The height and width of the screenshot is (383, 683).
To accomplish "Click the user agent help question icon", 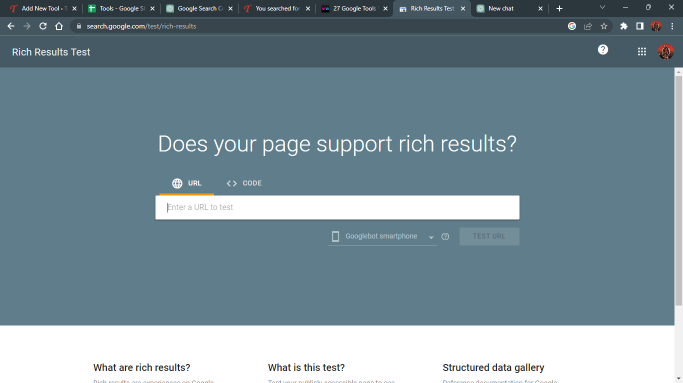I will (x=445, y=237).
